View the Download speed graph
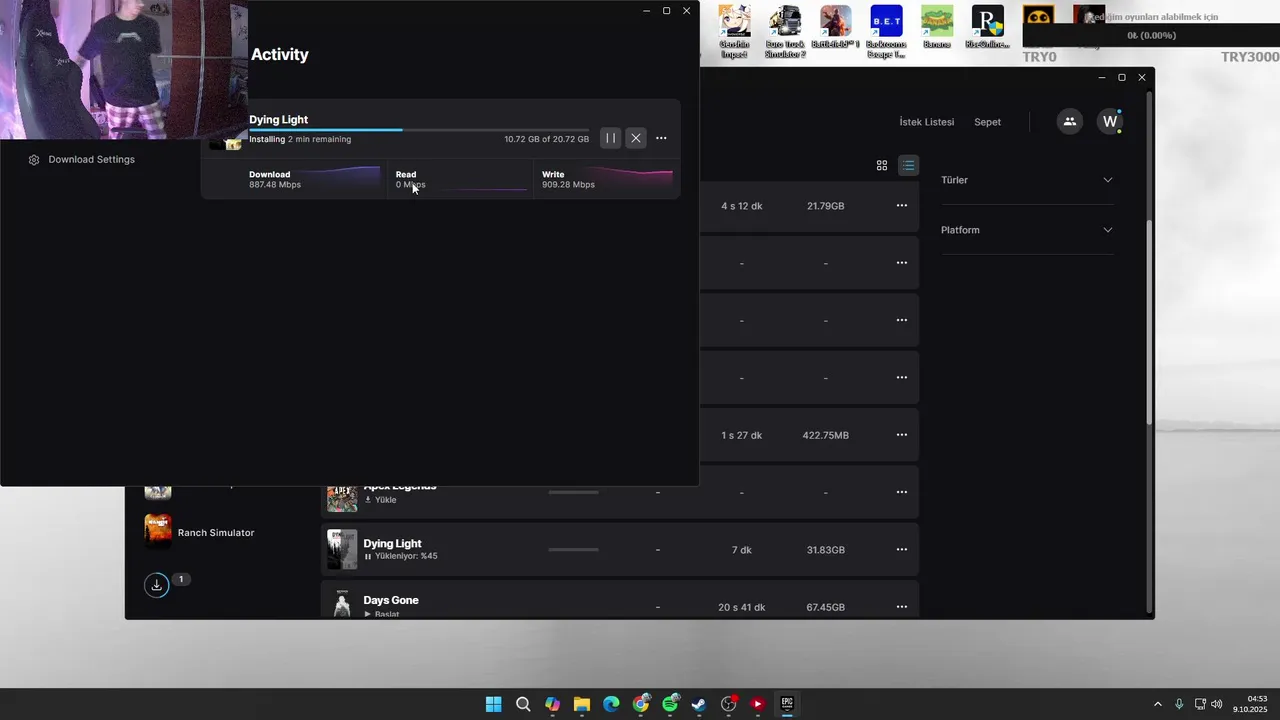Screen dimensions: 1280x720 (340, 178)
